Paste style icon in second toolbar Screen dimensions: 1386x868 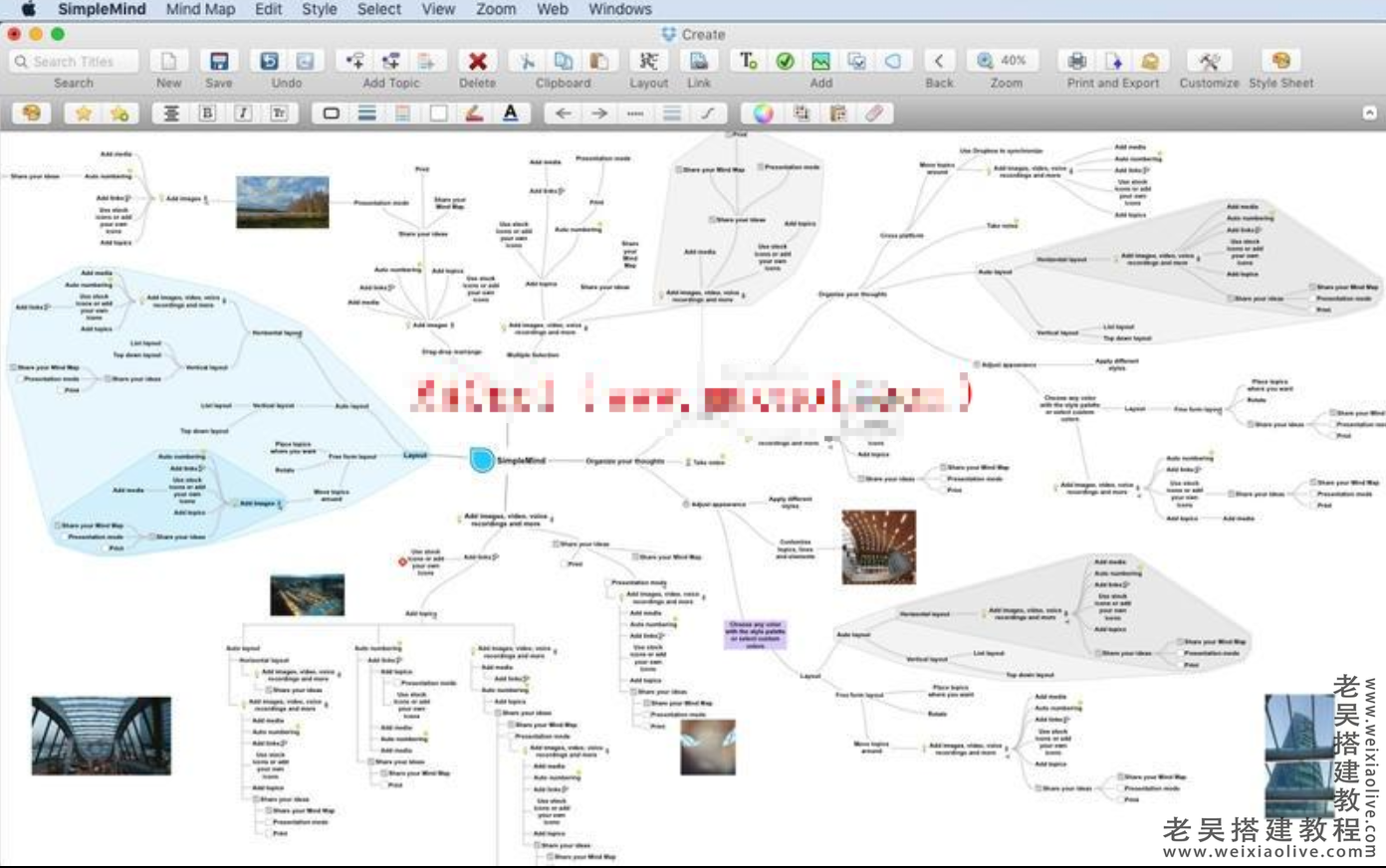(x=837, y=113)
